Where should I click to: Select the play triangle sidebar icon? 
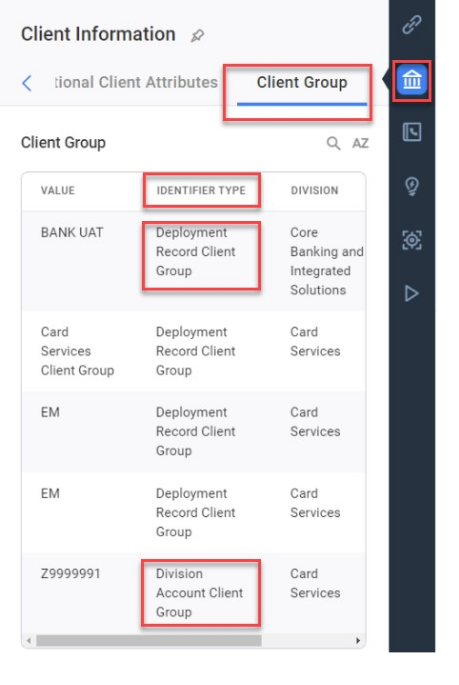pos(411,293)
